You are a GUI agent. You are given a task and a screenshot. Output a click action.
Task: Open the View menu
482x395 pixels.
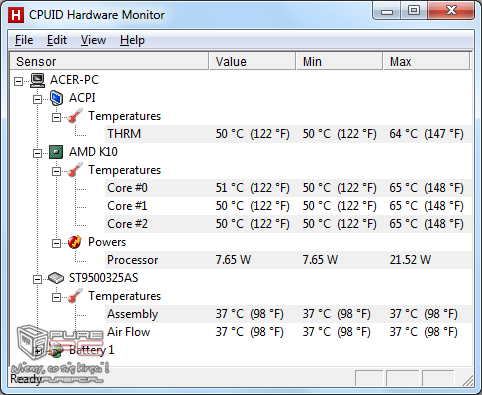[x=93, y=40]
